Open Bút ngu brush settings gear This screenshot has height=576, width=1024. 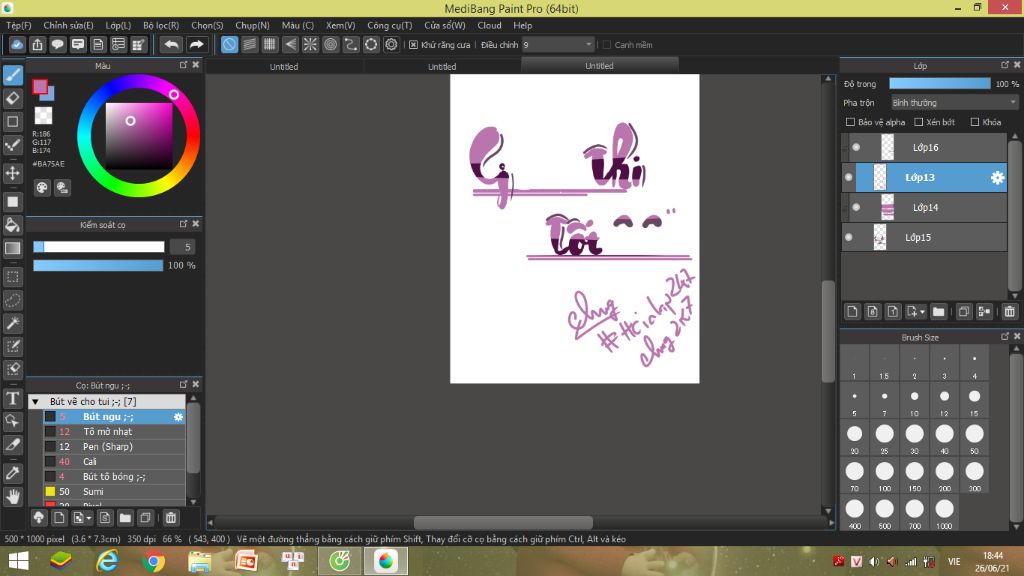tap(178, 417)
